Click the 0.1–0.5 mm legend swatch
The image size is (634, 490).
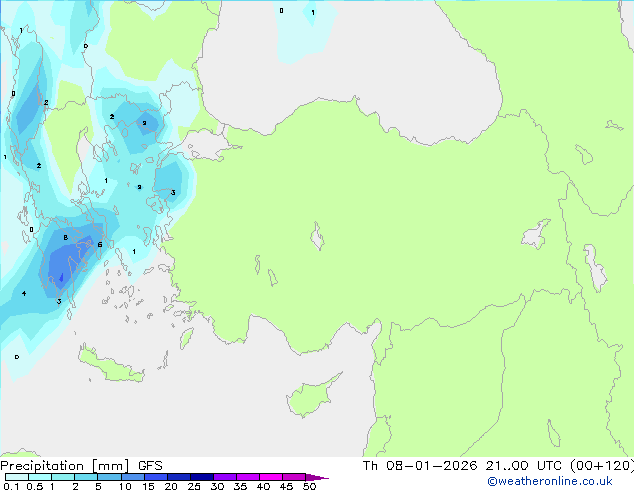click(17, 477)
